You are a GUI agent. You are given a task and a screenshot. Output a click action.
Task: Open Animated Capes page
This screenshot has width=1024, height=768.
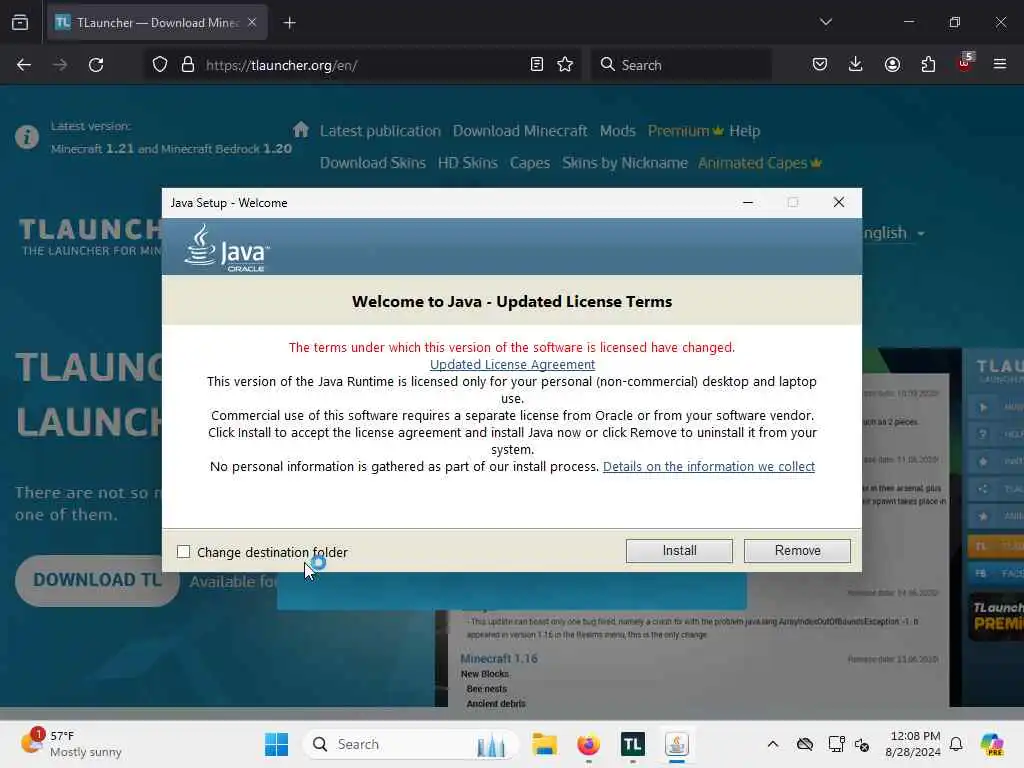coord(760,163)
